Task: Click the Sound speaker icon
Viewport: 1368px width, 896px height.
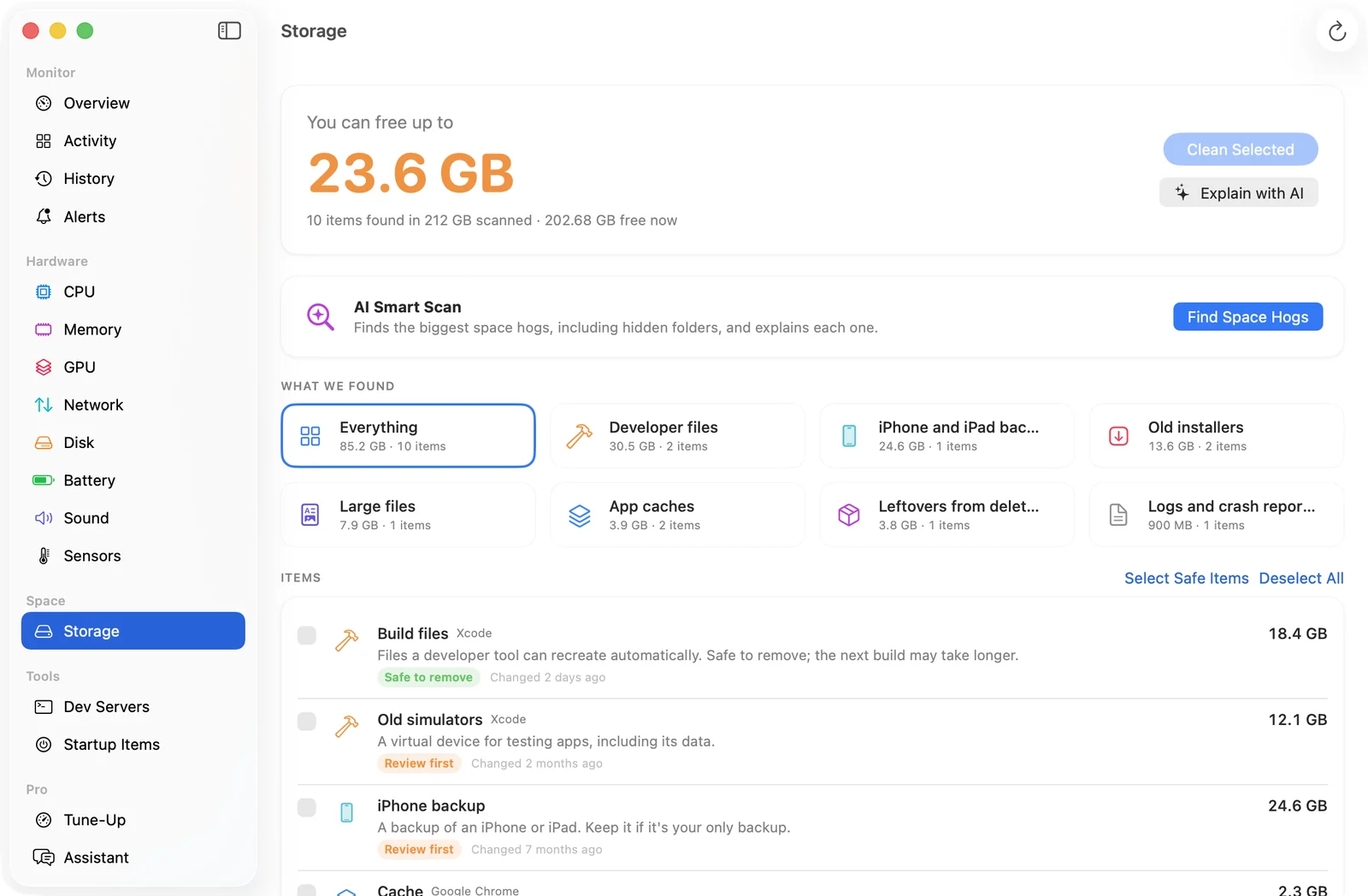Action: pyautogui.click(x=44, y=518)
